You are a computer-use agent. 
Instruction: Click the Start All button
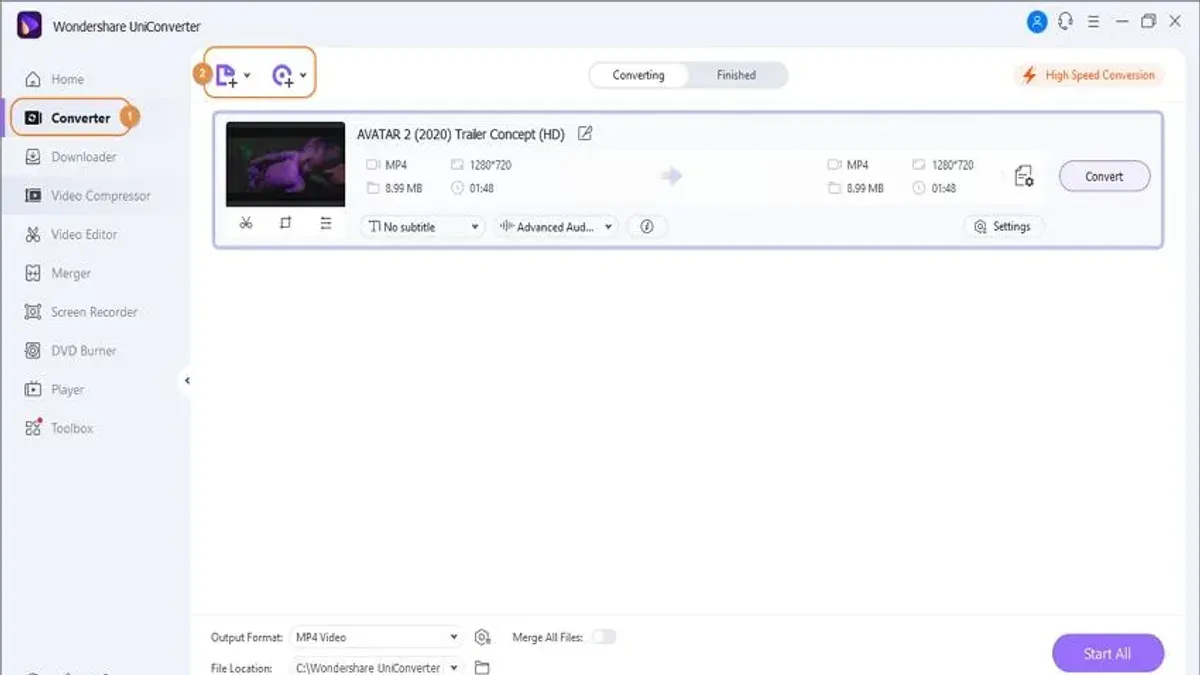1108,653
